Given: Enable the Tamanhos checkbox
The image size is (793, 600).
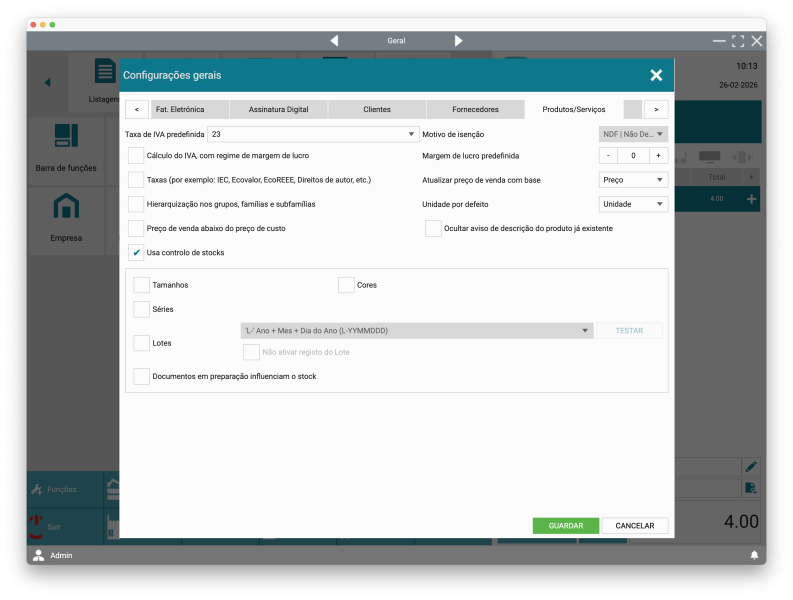Looking at the screenshot, I should [x=142, y=285].
